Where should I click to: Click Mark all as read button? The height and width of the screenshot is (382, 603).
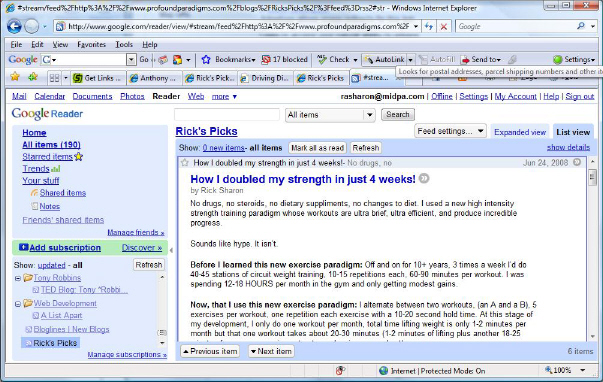click(317, 148)
